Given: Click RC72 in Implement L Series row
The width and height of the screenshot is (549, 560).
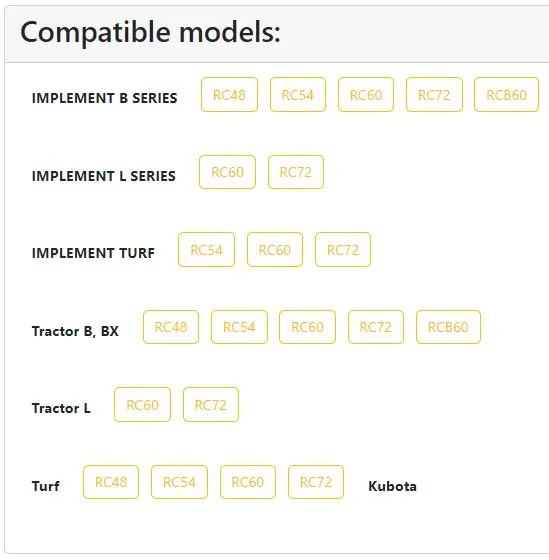Looking at the screenshot, I should point(296,172).
